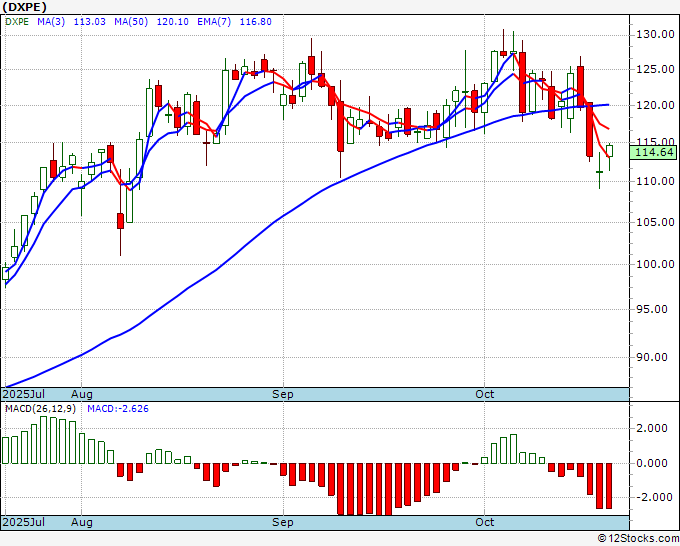This screenshot has height=546, width=680.
Task: Click the 130.00 price axis label
Action: coord(655,34)
